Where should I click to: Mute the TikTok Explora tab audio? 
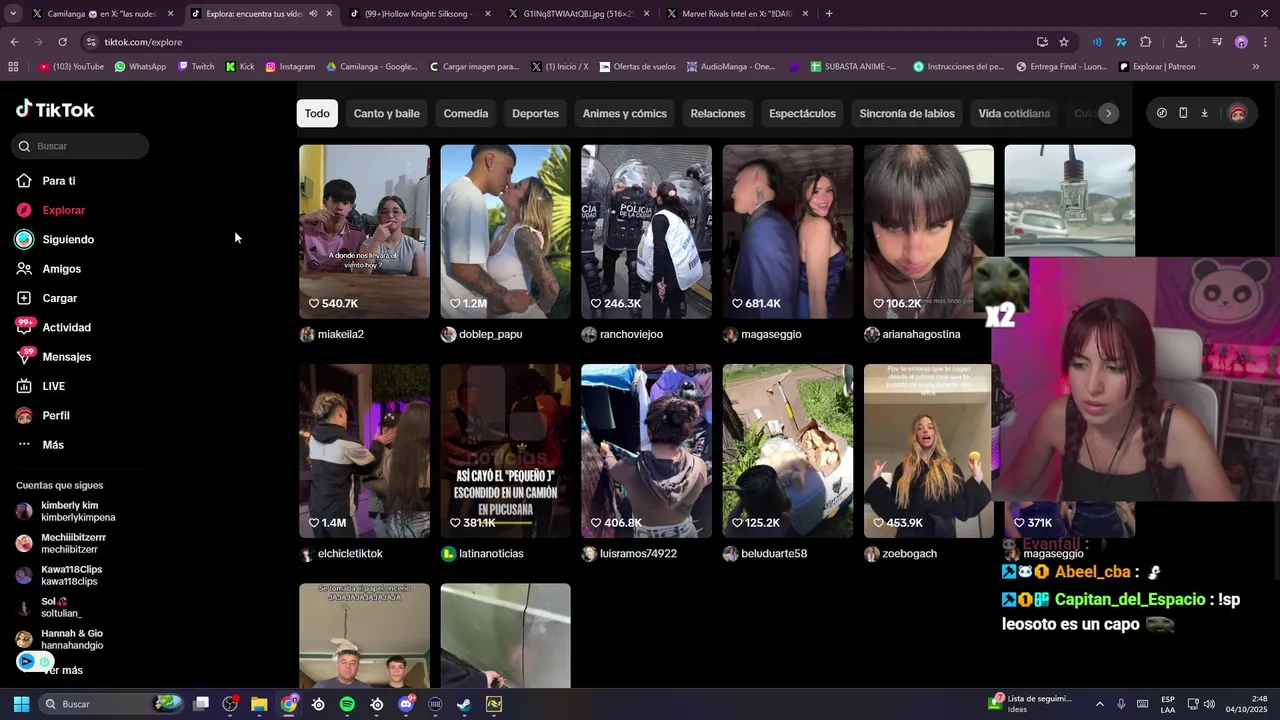click(313, 14)
